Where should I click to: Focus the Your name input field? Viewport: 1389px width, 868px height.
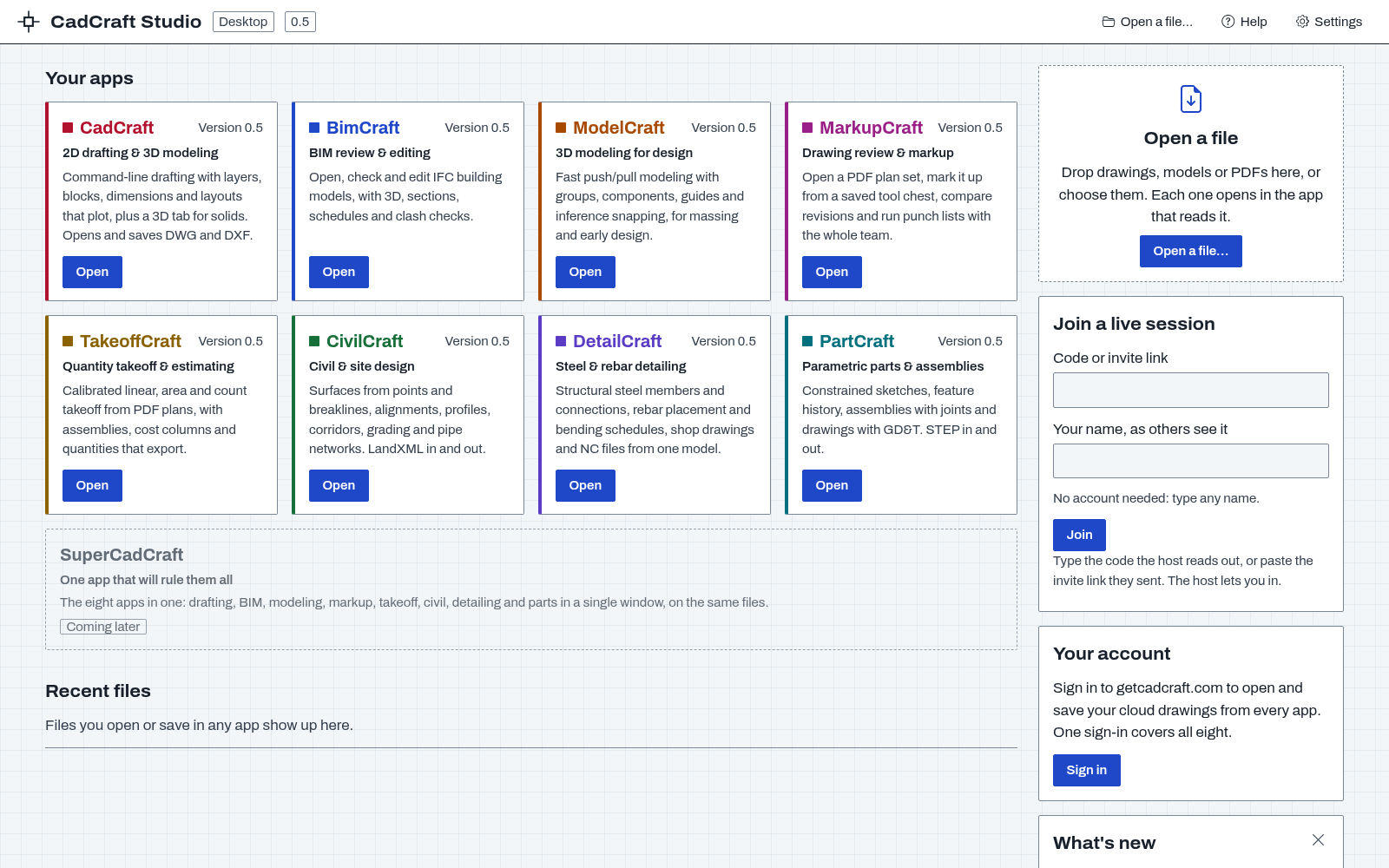click(x=1191, y=461)
